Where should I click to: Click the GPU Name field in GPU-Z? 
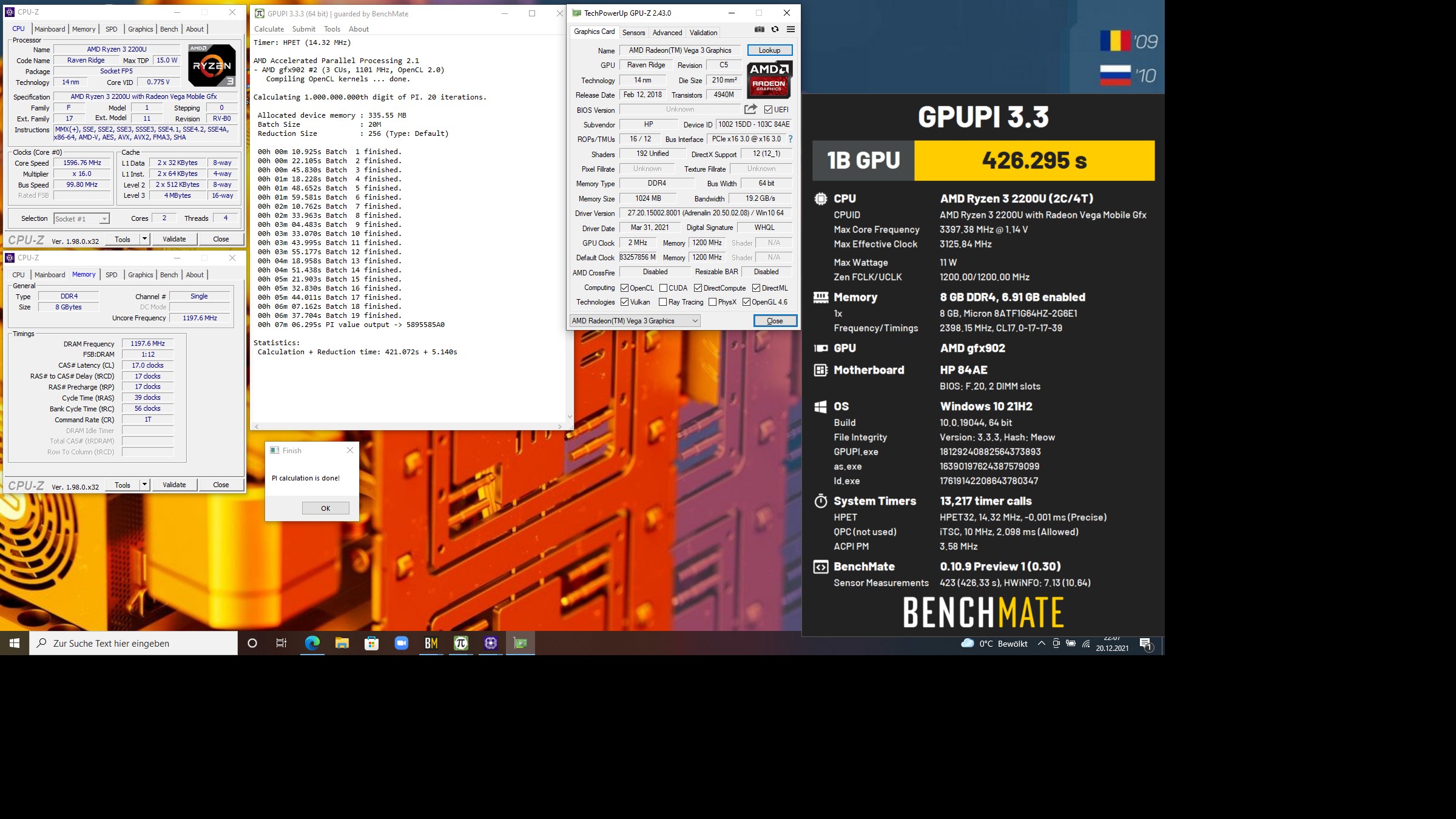pos(680,50)
